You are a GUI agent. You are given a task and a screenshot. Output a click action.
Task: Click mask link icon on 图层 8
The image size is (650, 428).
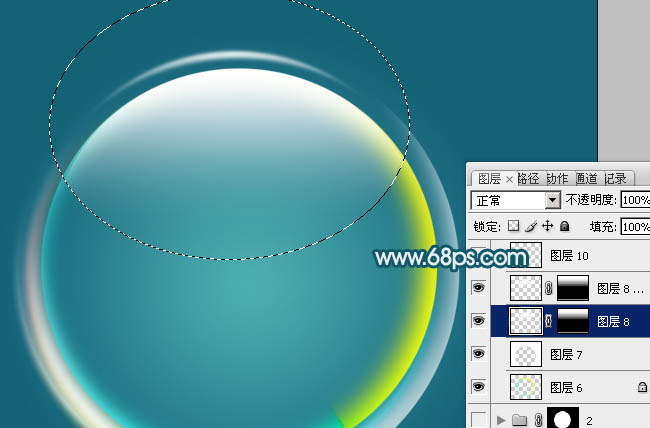pos(549,321)
